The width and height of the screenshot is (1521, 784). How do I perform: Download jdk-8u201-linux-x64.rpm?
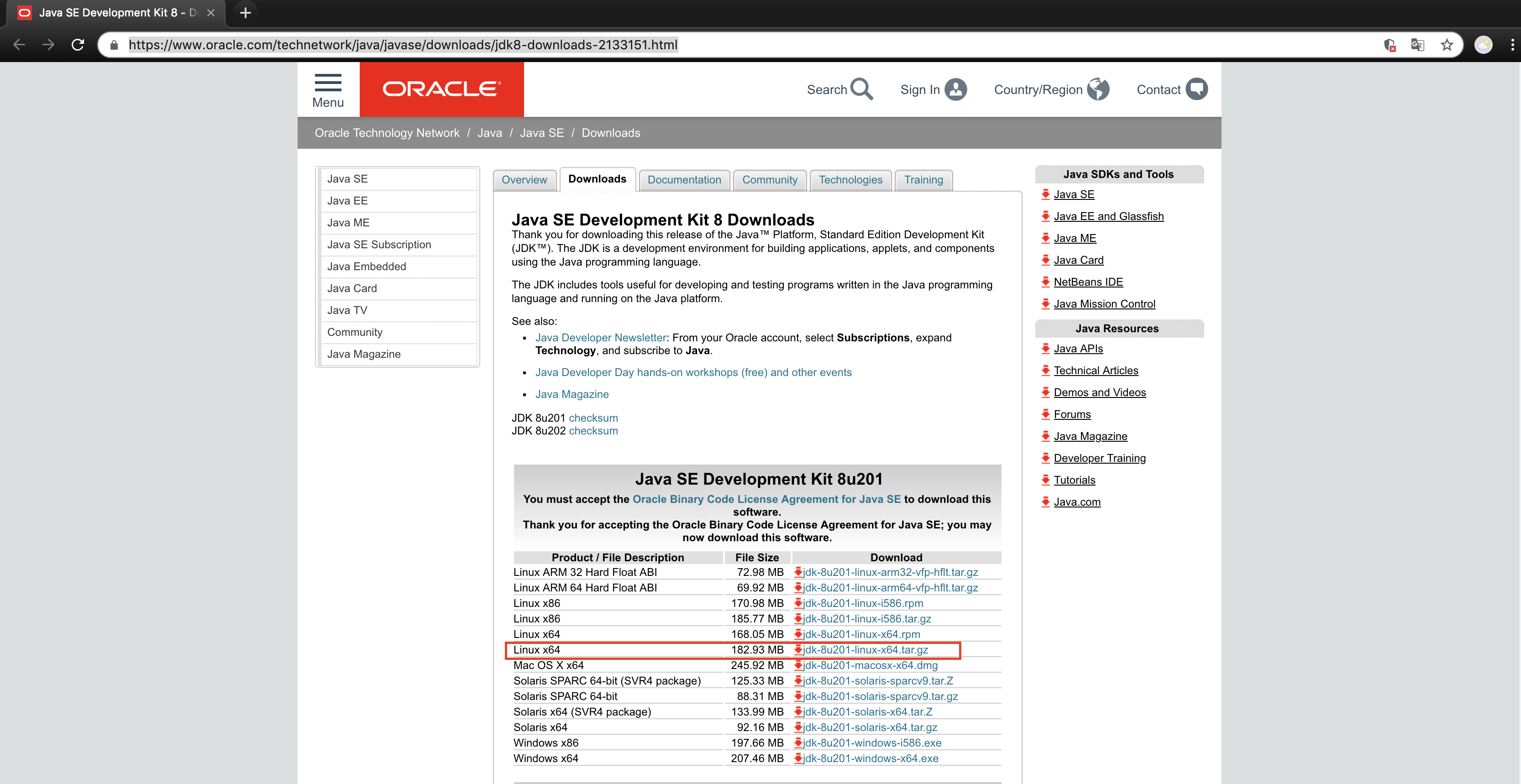click(861, 634)
